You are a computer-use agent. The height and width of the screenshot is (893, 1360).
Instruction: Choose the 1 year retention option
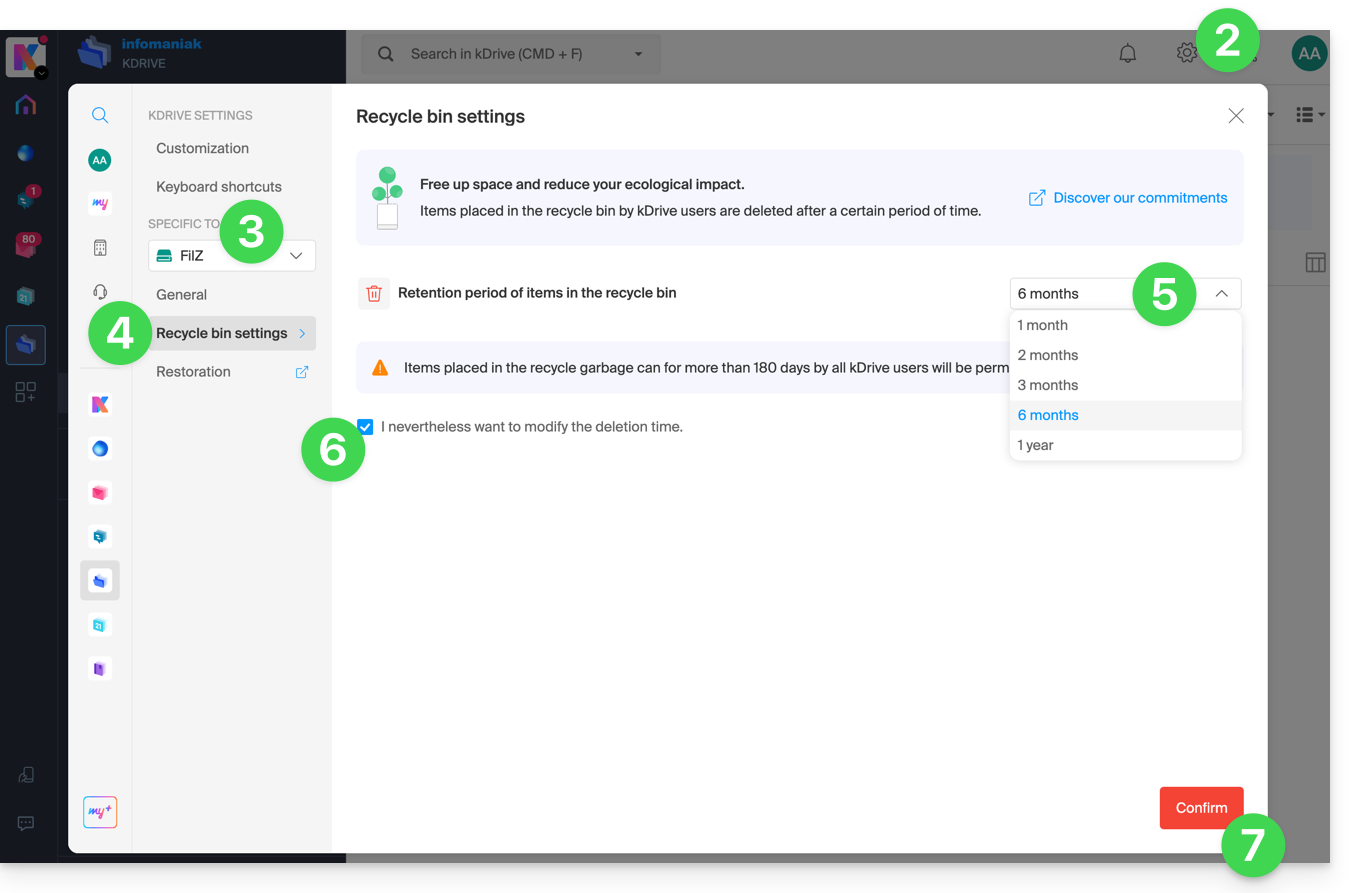[x=1035, y=445]
